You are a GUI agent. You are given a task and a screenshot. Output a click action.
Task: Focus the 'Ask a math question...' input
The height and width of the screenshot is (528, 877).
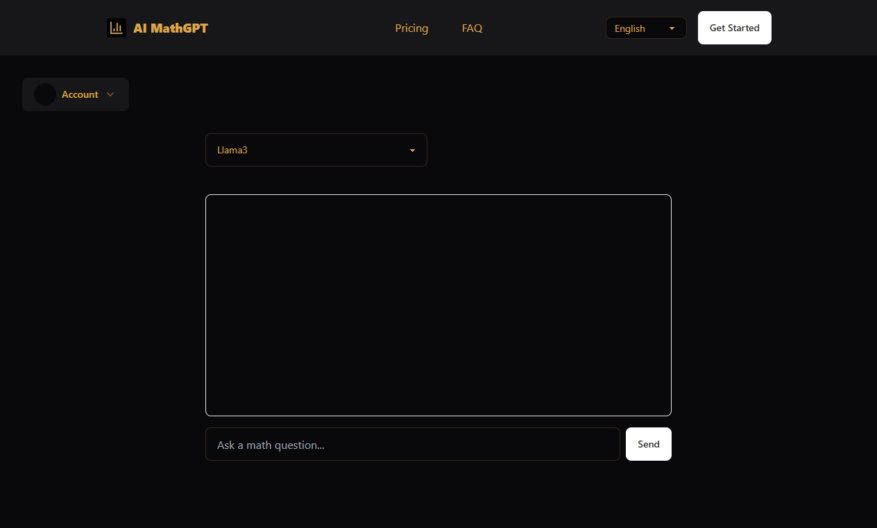[413, 445]
